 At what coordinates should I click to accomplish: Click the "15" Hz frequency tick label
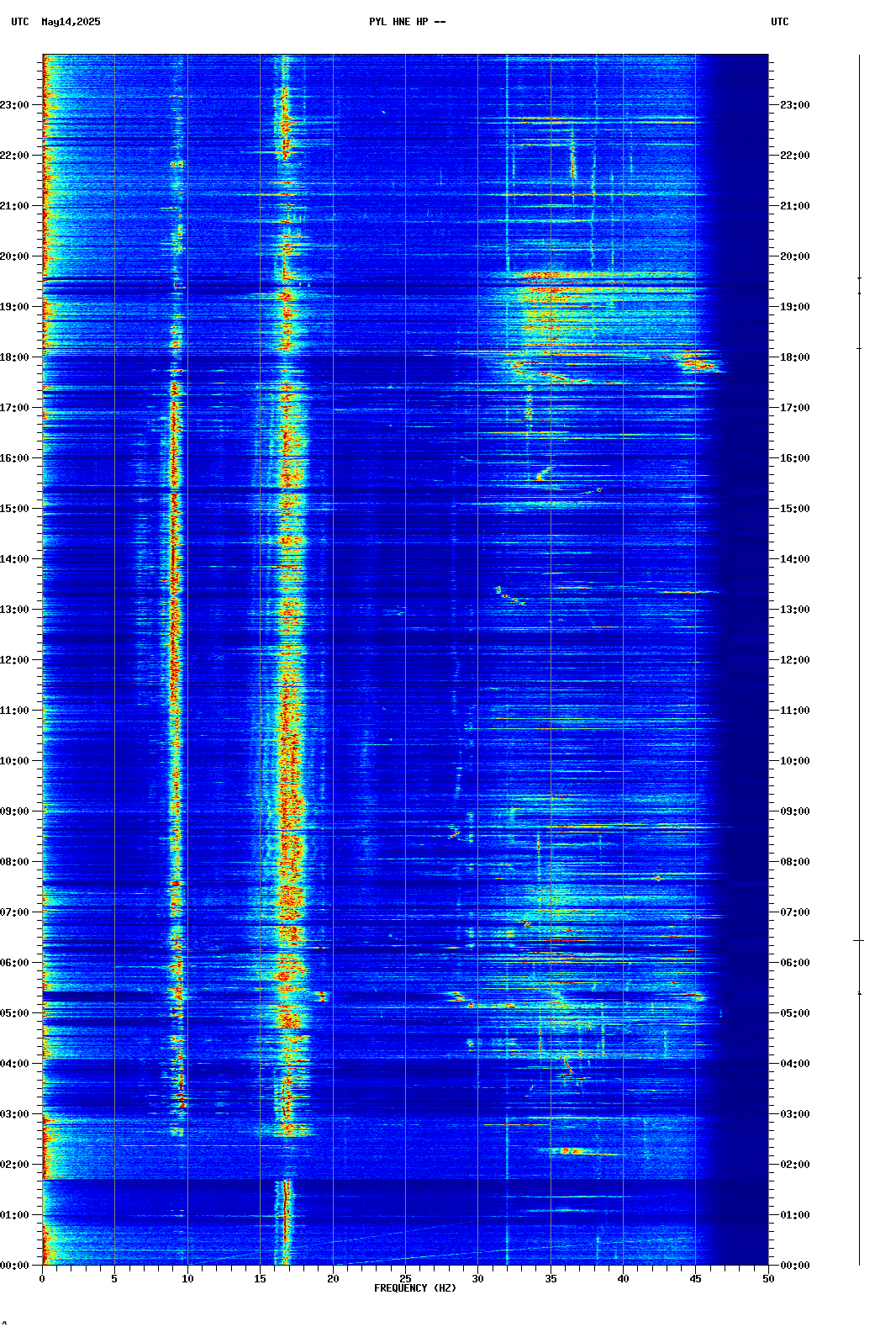pyautogui.click(x=260, y=1279)
